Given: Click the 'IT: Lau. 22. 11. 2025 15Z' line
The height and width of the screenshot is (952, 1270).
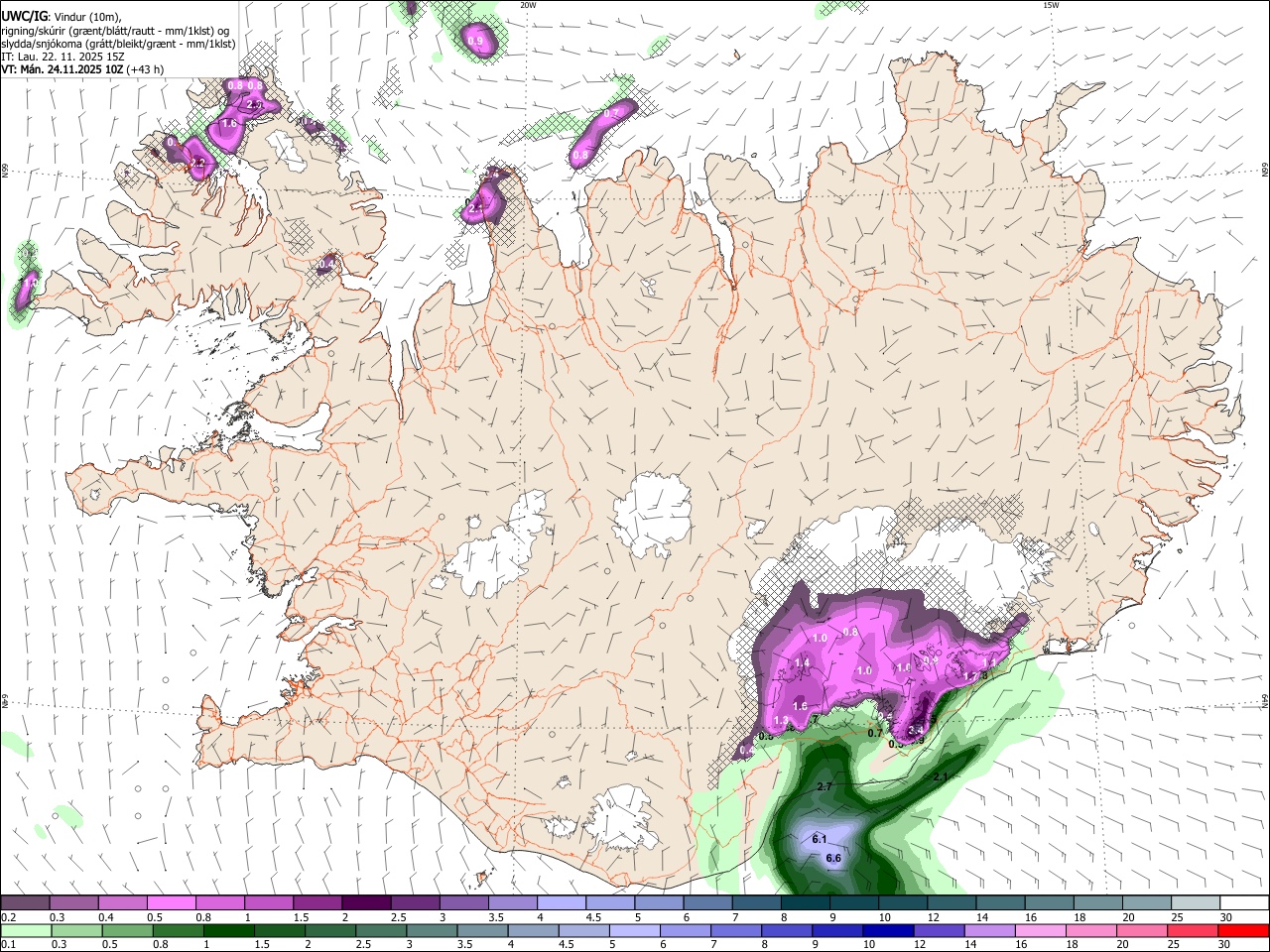Looking at the screenshot, I should [63, 57].
